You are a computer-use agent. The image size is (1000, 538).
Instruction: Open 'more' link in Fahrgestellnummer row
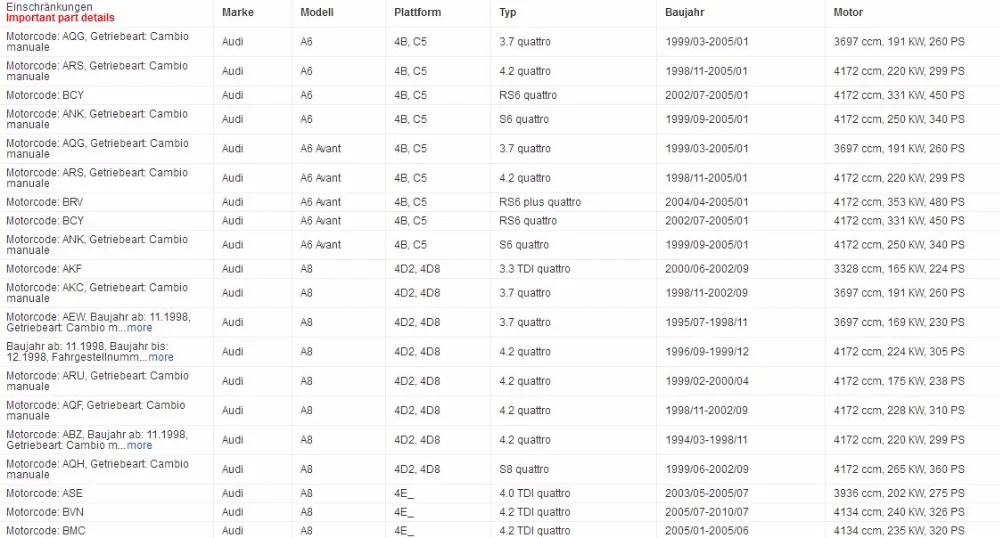(161, 357)
